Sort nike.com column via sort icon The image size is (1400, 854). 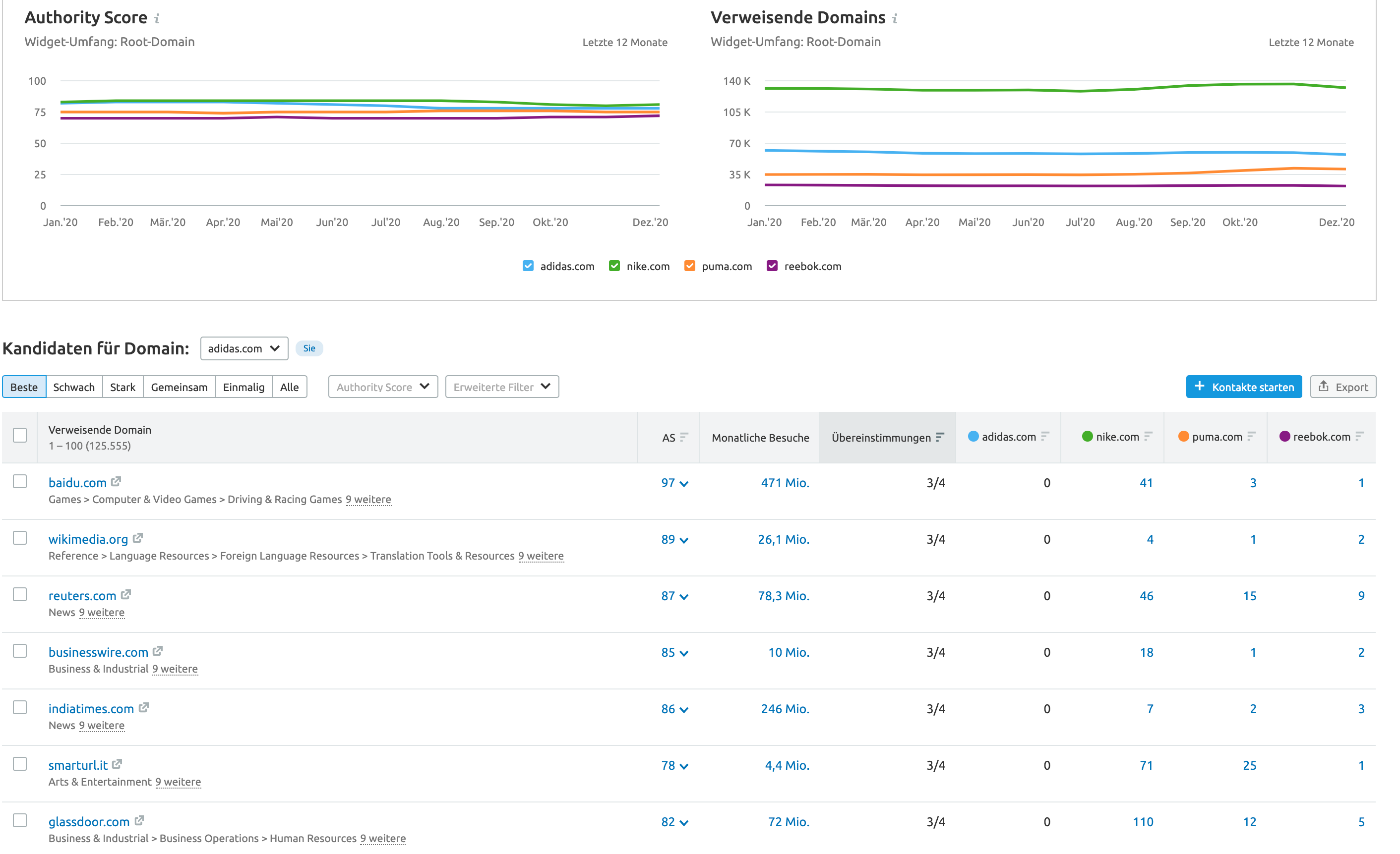point(1148,436)
